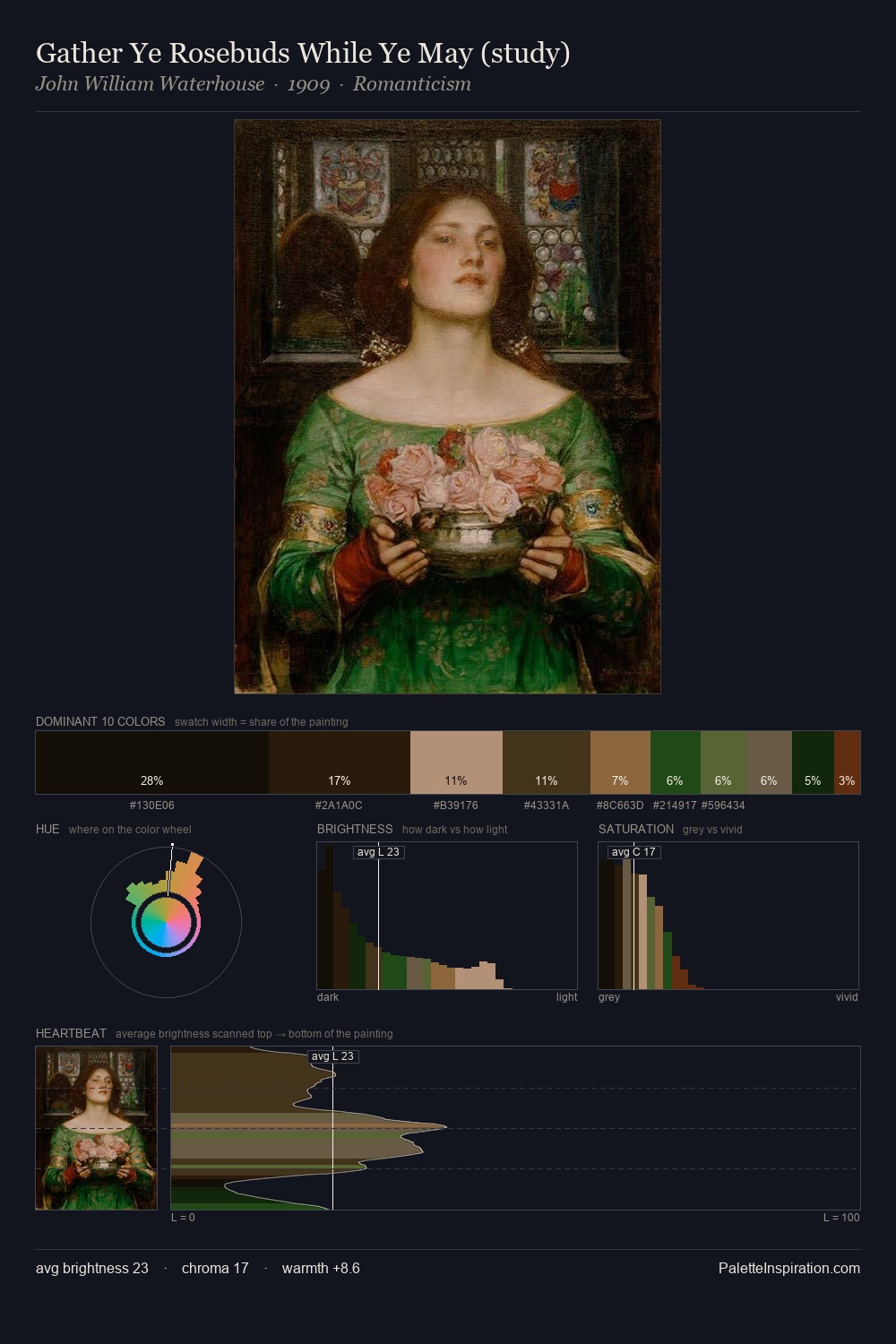Image resolution: width=896 pixels, height=1344 pixels.
Task: Select the 6% grey-taupe swatch
Action: tap(769, 762)
